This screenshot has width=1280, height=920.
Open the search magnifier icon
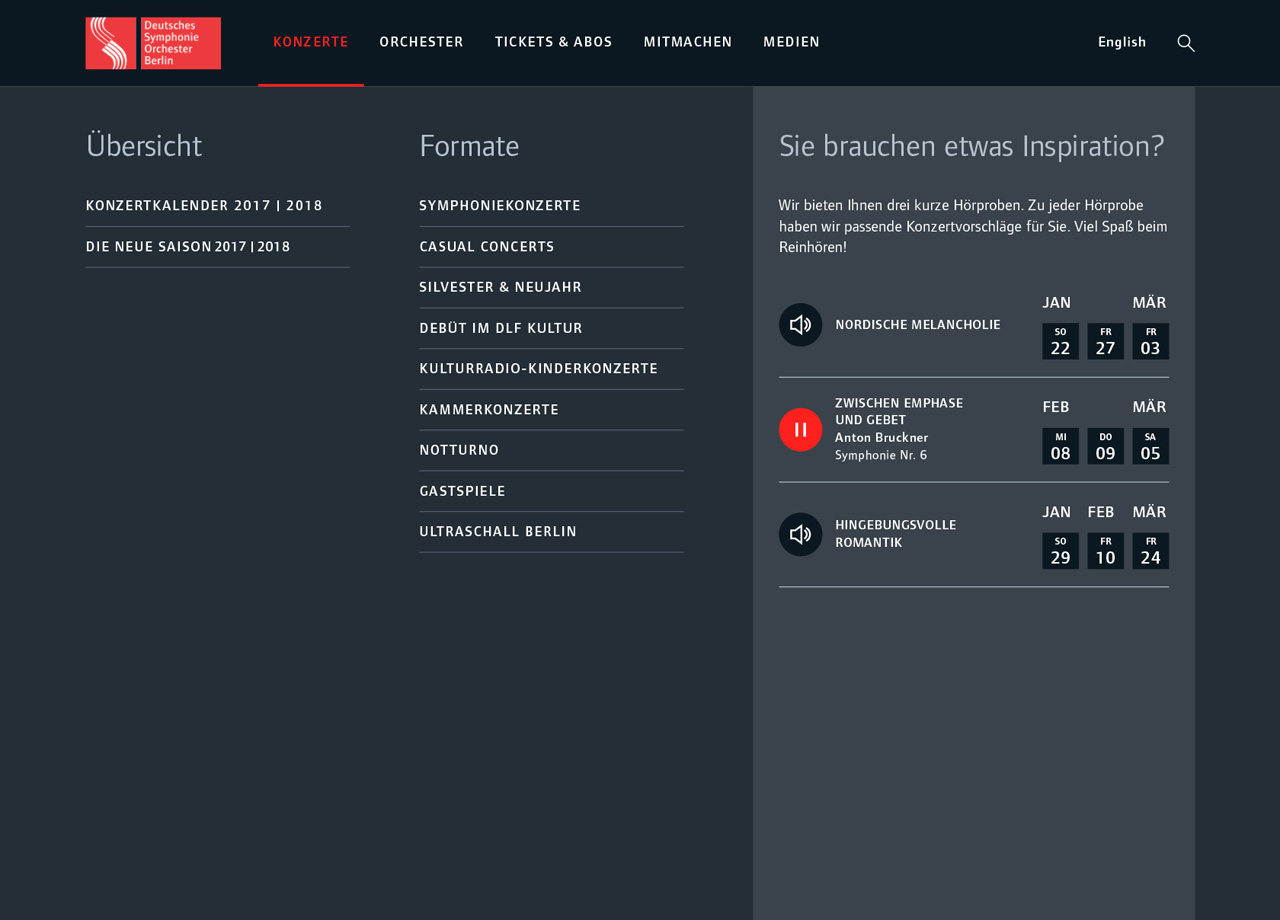coord(1186,43)
